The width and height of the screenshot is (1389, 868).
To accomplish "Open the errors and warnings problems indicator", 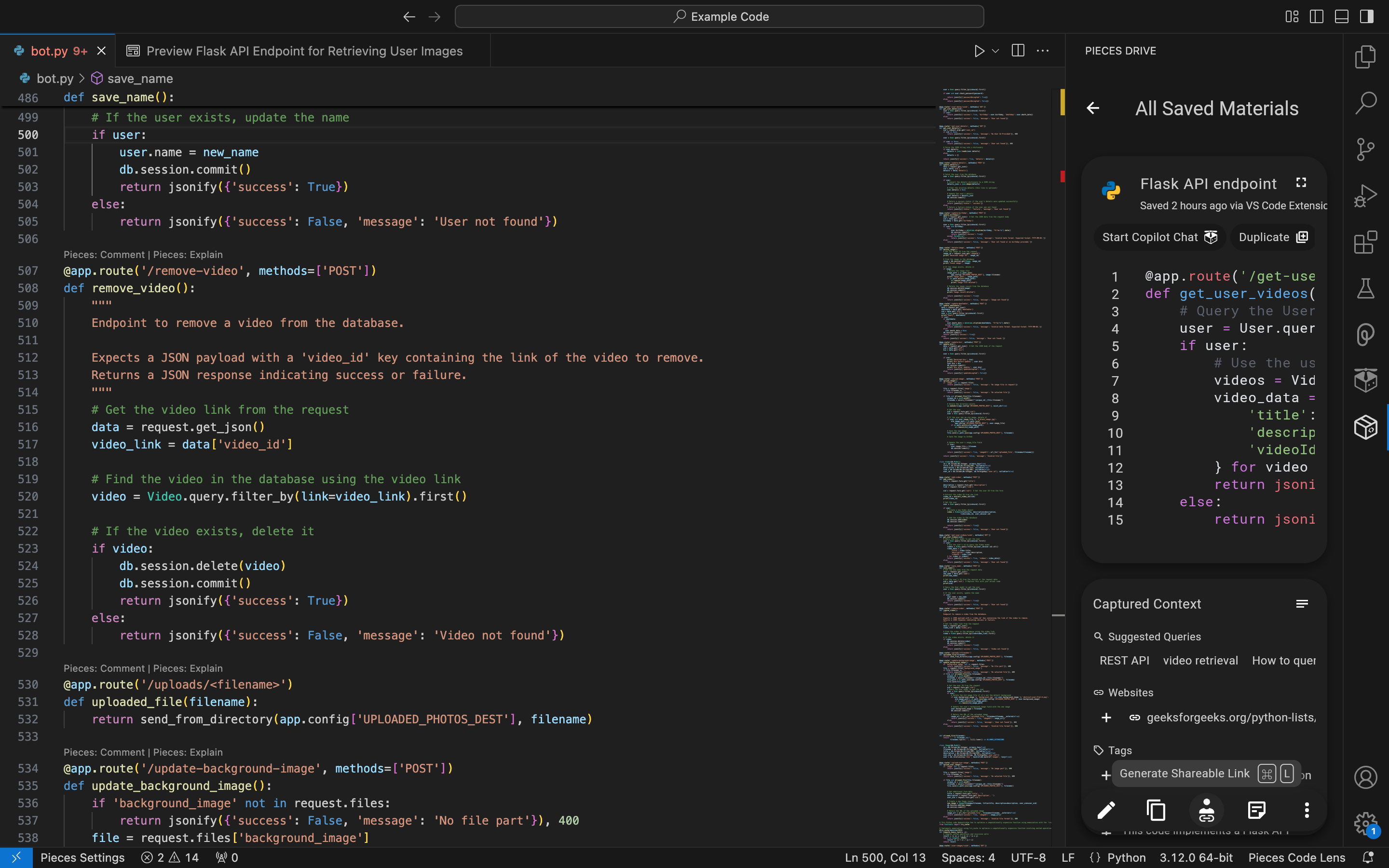I will [x=170, y=858].
